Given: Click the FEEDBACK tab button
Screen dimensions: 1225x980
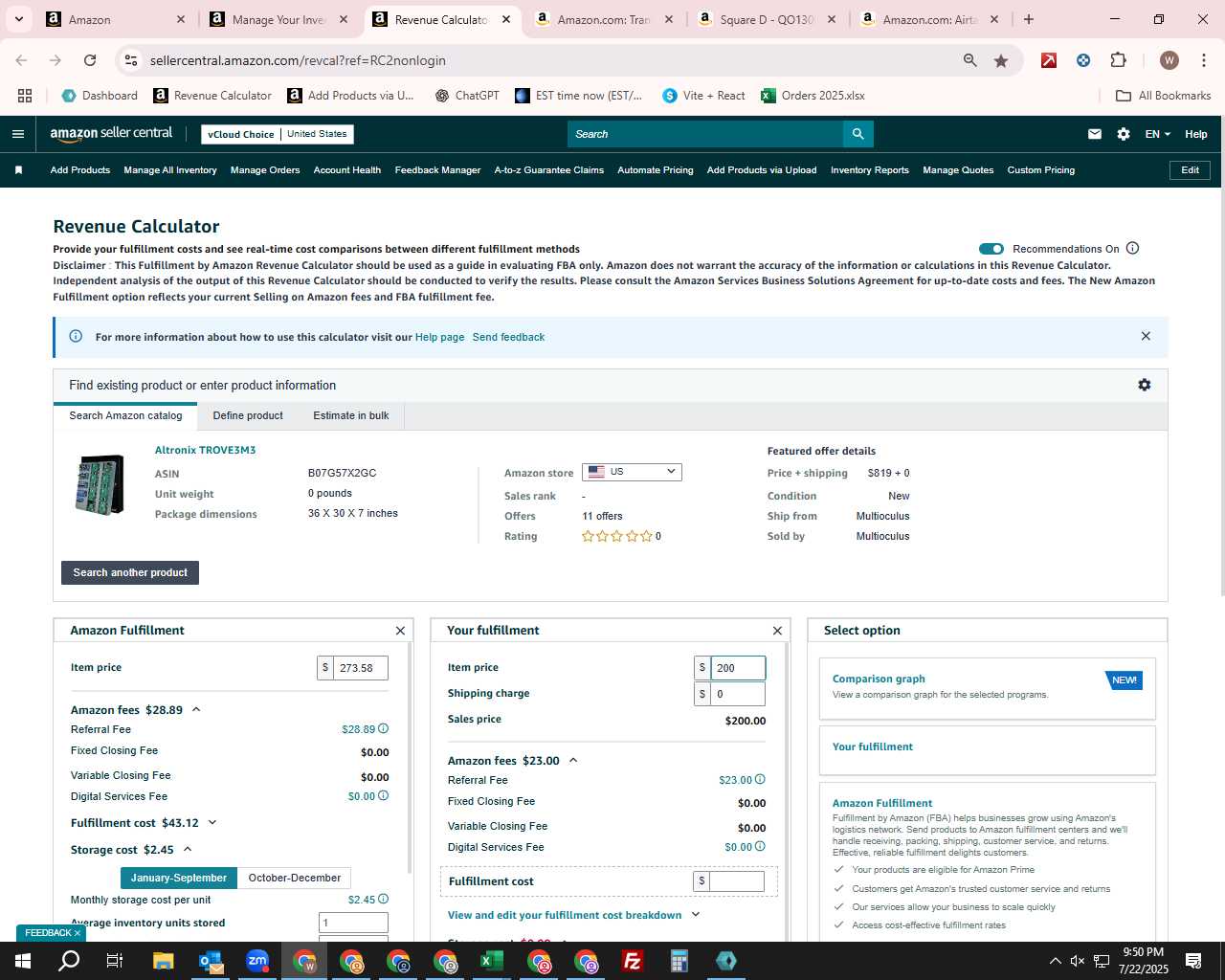Looking at the screenshot, I should click(53, 933).
